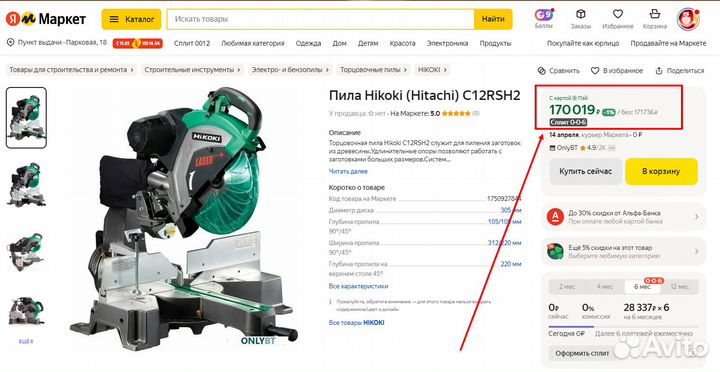Click the -1% discount badge
Screen dimensions: 720x372
tap(609, 112)
